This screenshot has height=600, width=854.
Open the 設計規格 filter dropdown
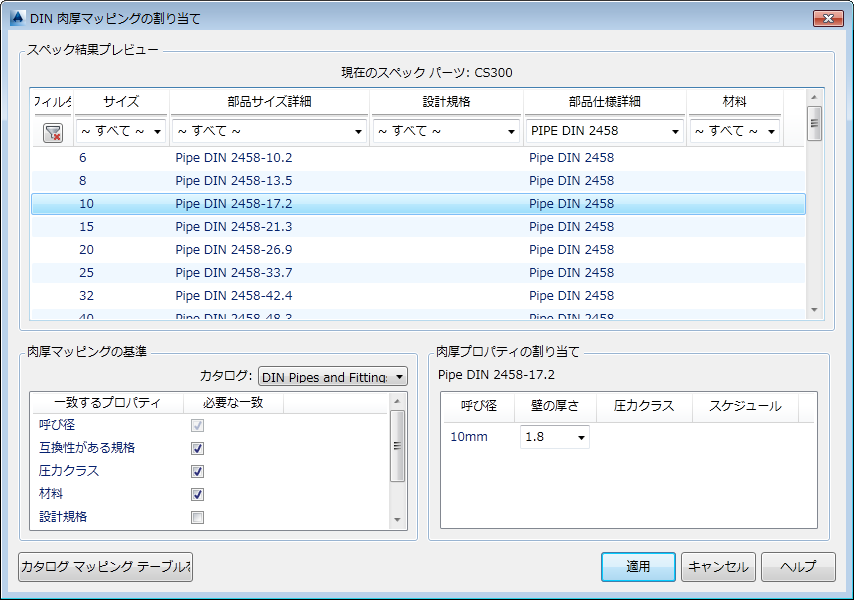[x=446, y=131]
